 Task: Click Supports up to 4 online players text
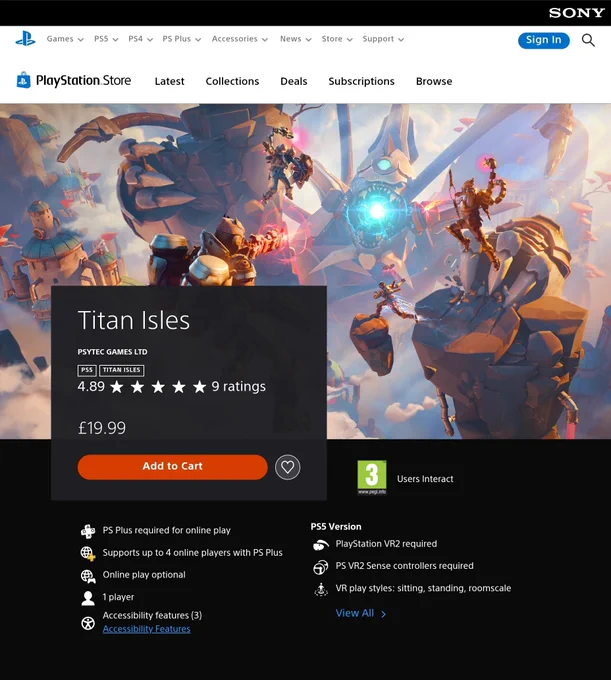193,552
